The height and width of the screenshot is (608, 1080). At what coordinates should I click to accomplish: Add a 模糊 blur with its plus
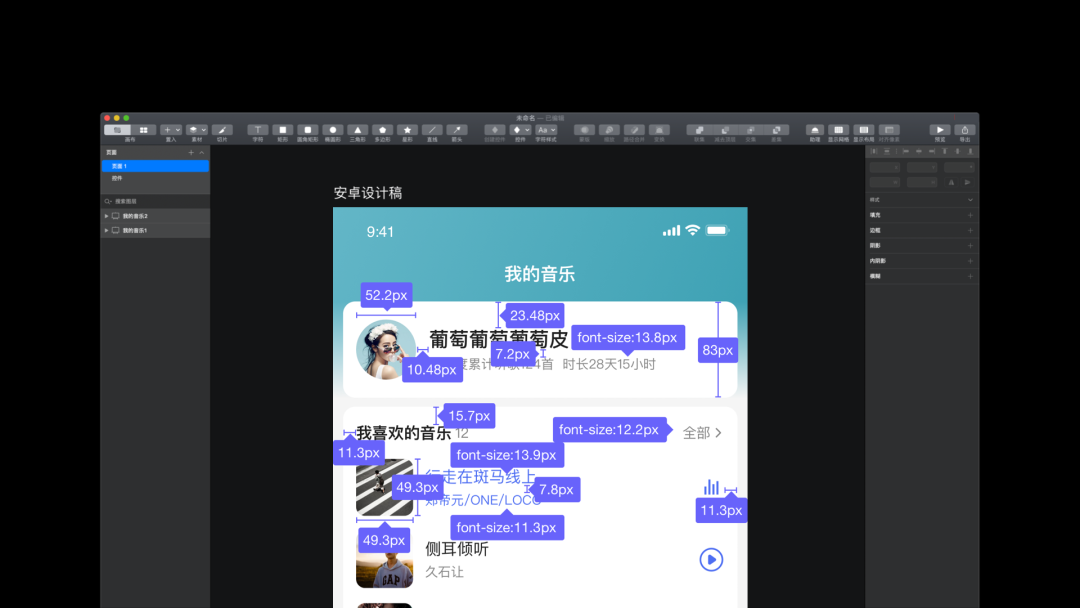click(970, 276)
